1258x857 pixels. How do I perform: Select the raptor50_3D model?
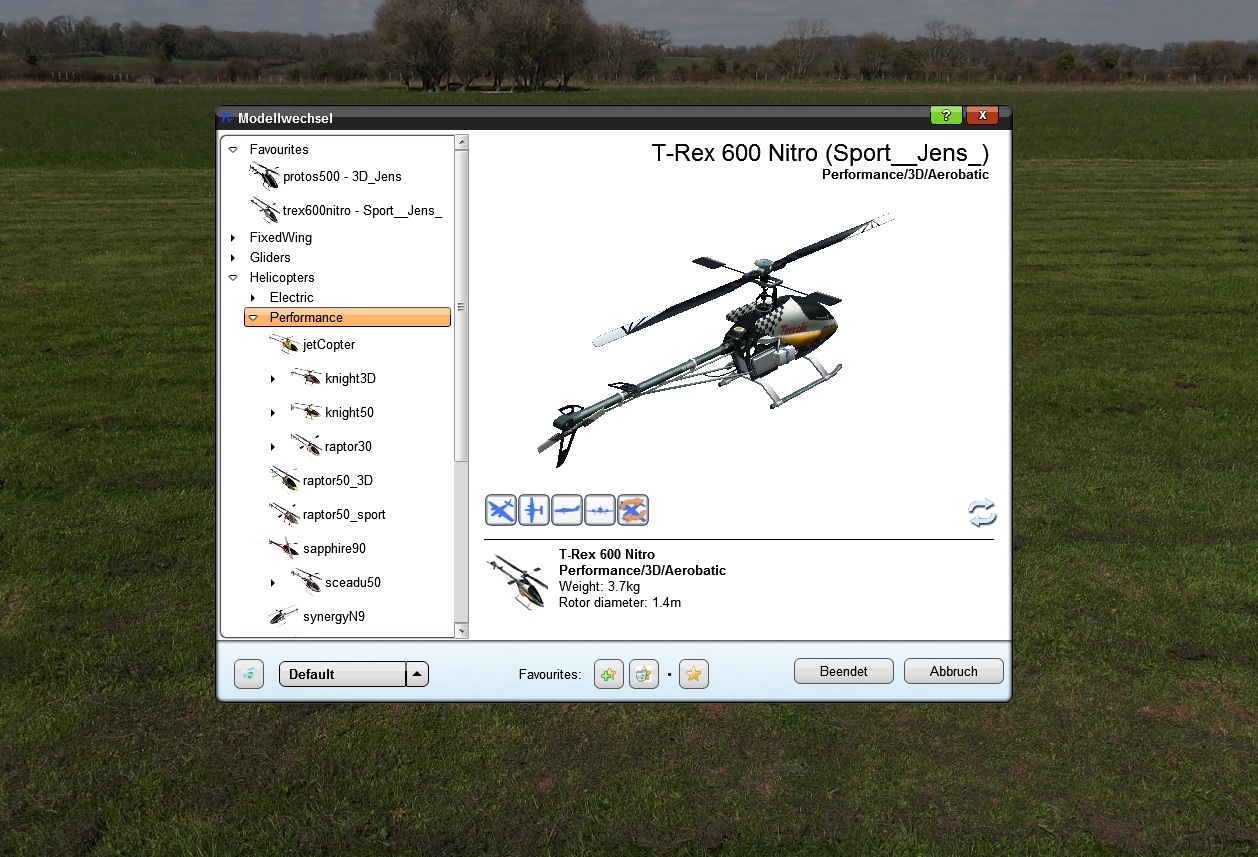tap(338, 481)
